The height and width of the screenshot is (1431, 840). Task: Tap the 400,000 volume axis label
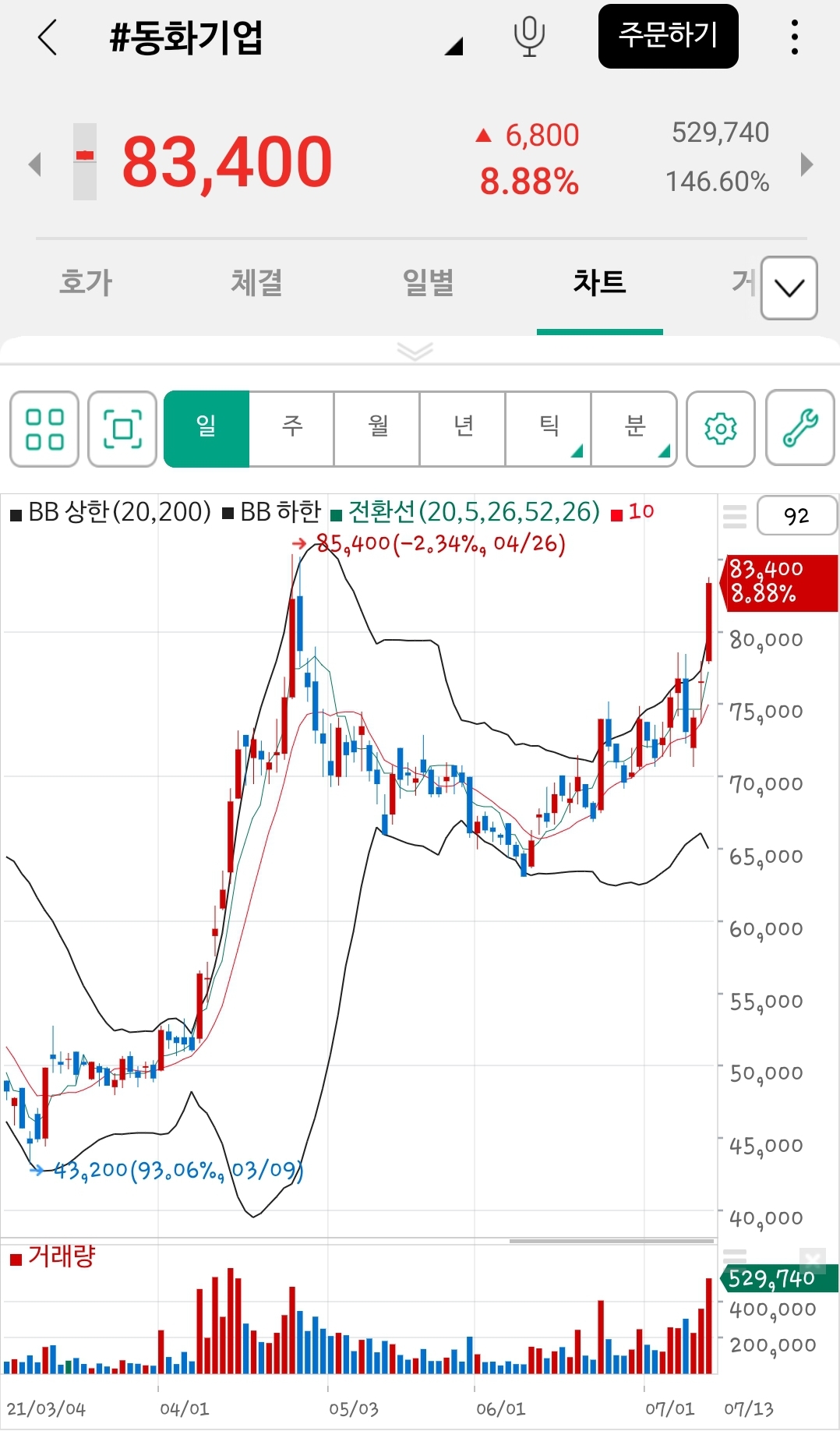point(773,1310)
